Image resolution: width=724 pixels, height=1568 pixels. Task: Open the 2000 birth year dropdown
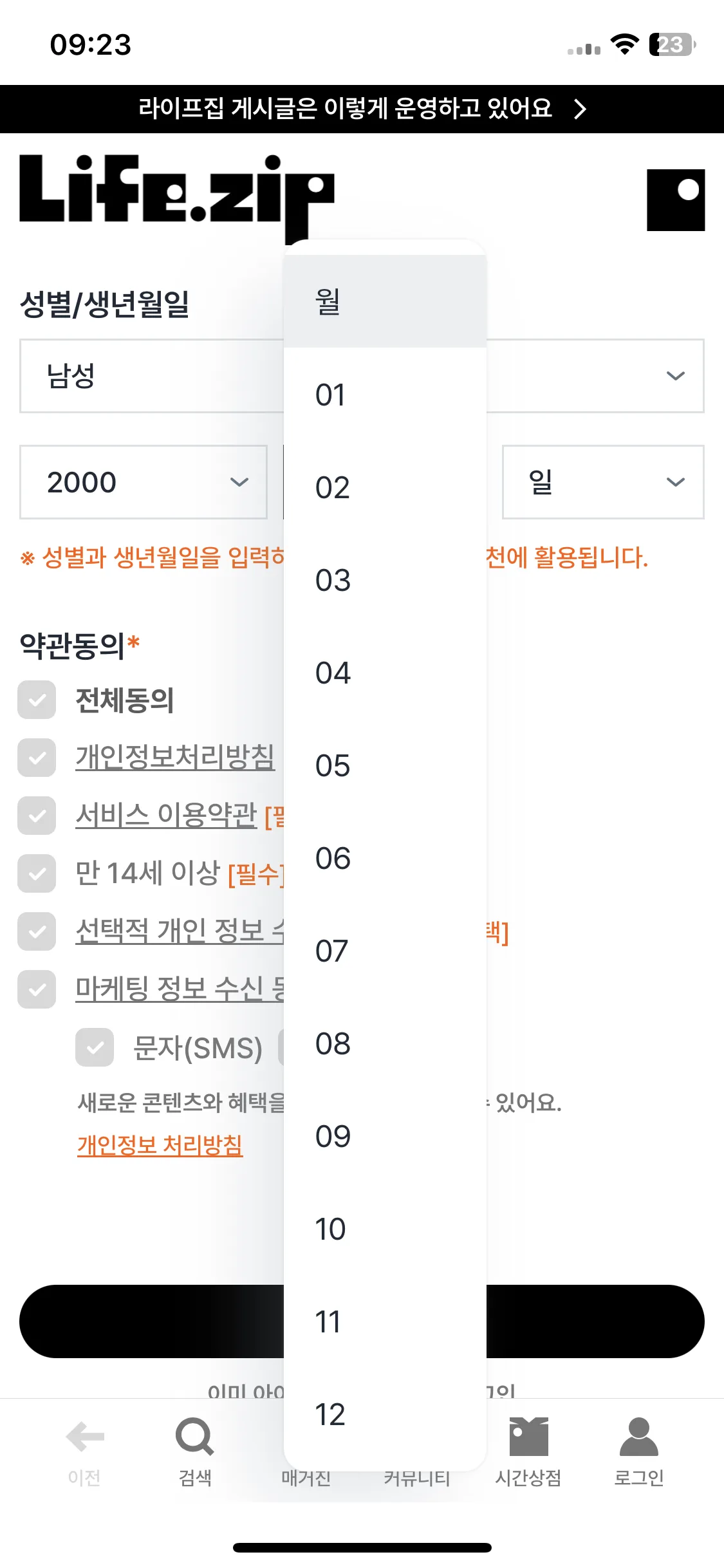[x=144, y=482]
